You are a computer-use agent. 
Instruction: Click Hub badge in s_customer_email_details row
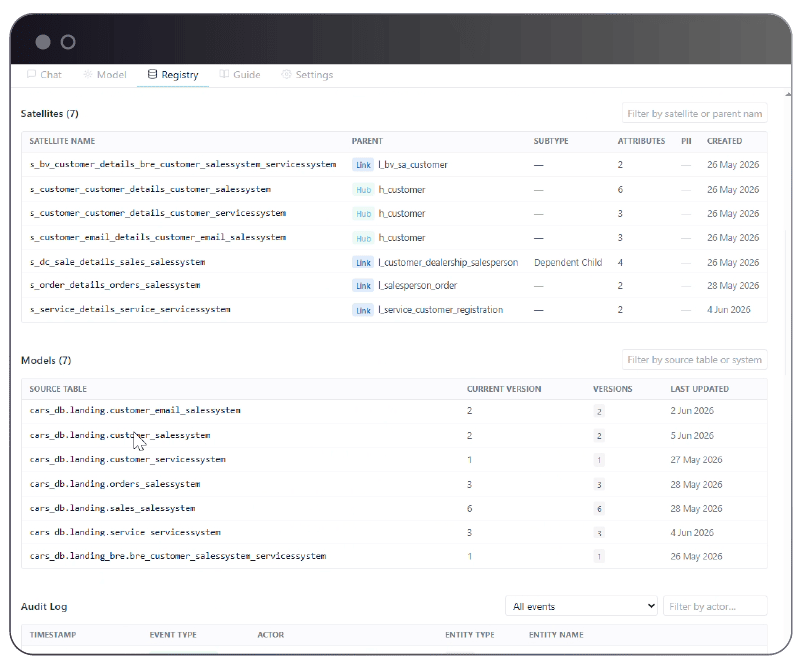[x=363, y=238]
